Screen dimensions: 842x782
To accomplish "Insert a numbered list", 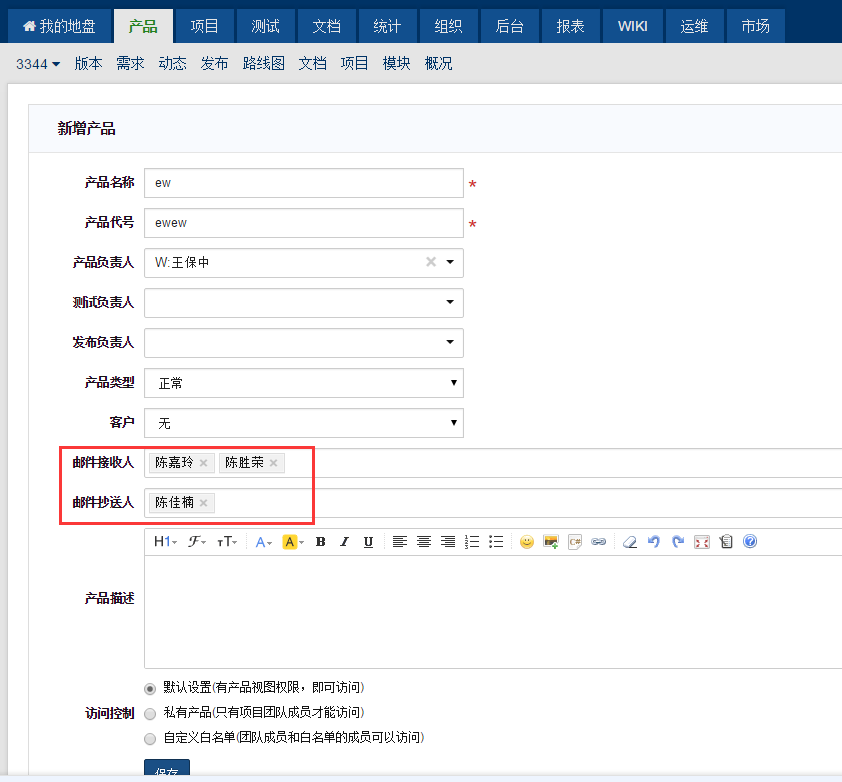I will point(472,541).
